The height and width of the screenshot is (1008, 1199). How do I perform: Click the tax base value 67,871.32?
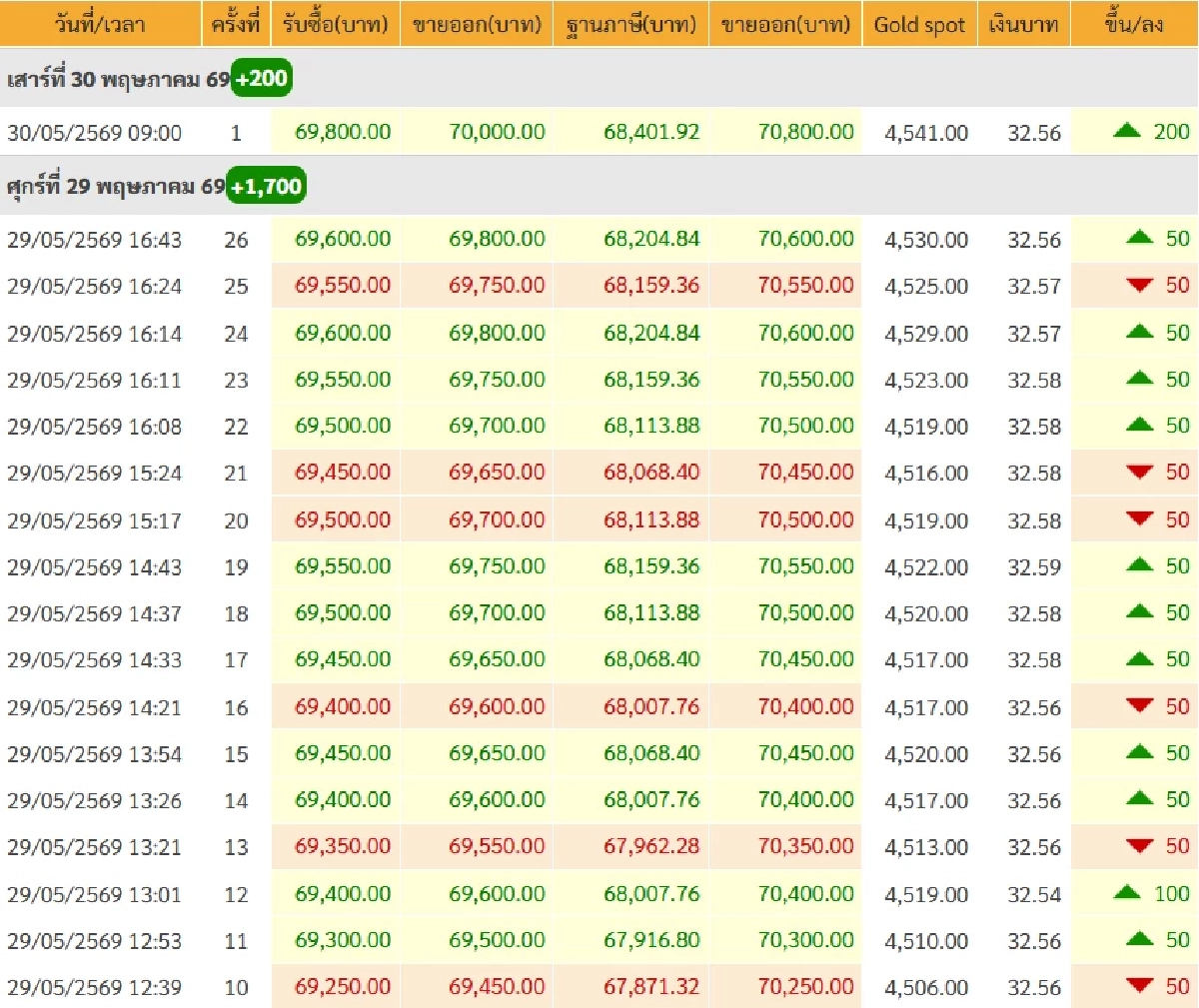click(651, 986)
